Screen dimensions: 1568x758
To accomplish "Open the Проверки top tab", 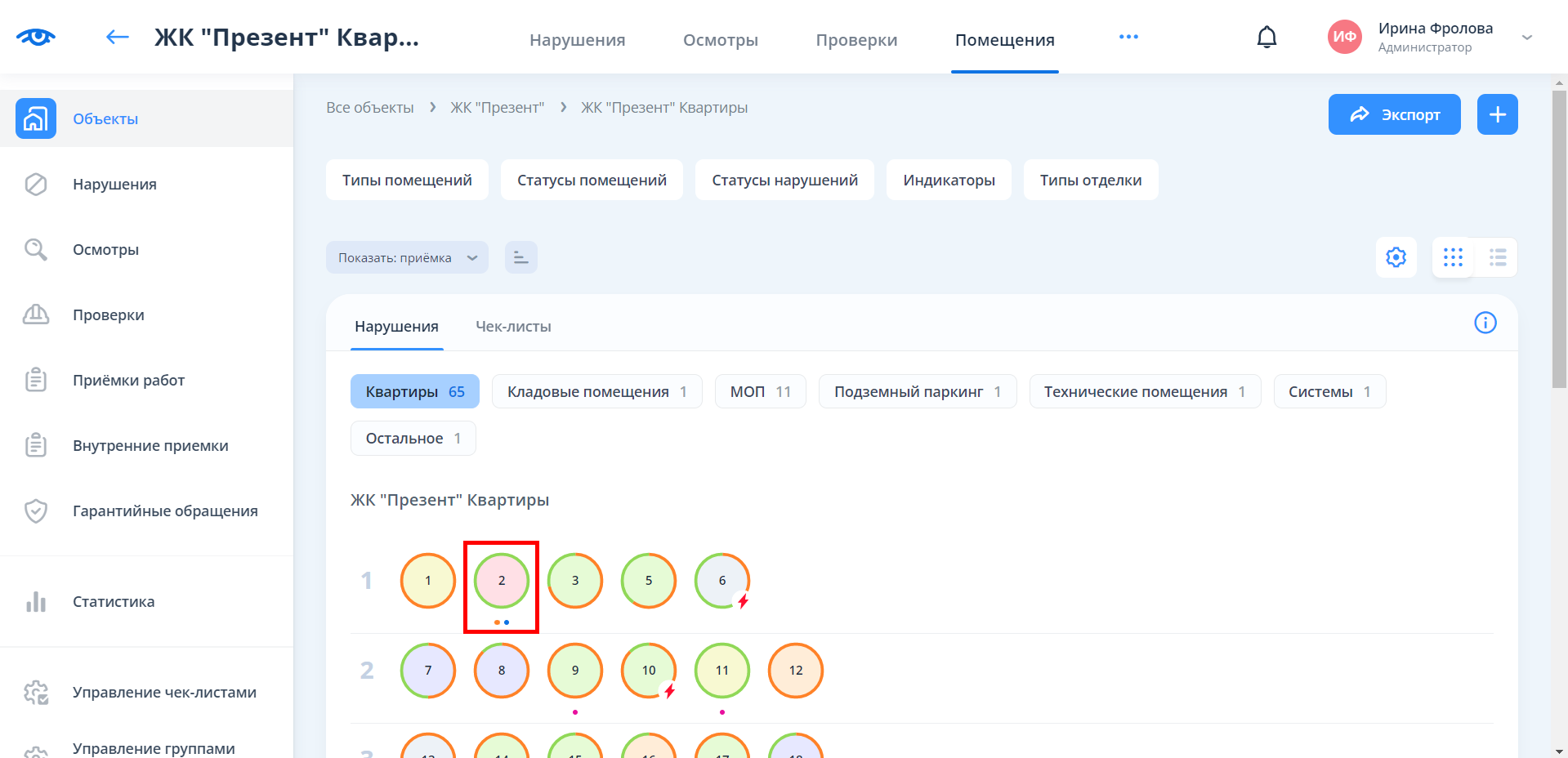I will (x=856, y=40).
